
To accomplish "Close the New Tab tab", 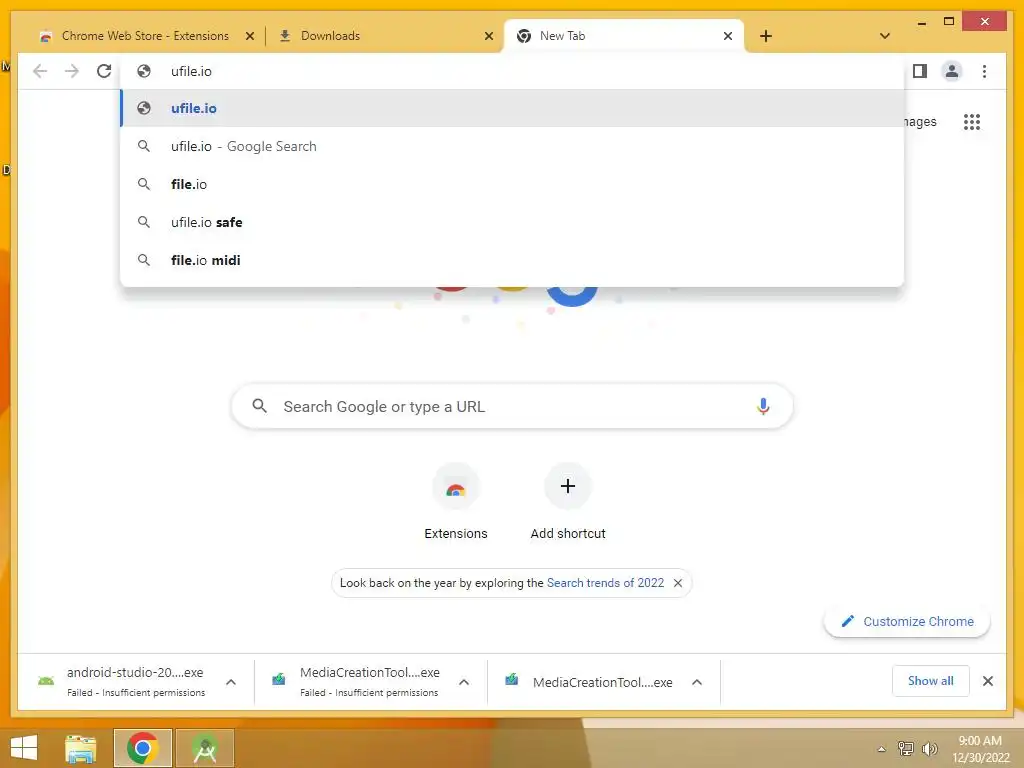I will 728,36.
